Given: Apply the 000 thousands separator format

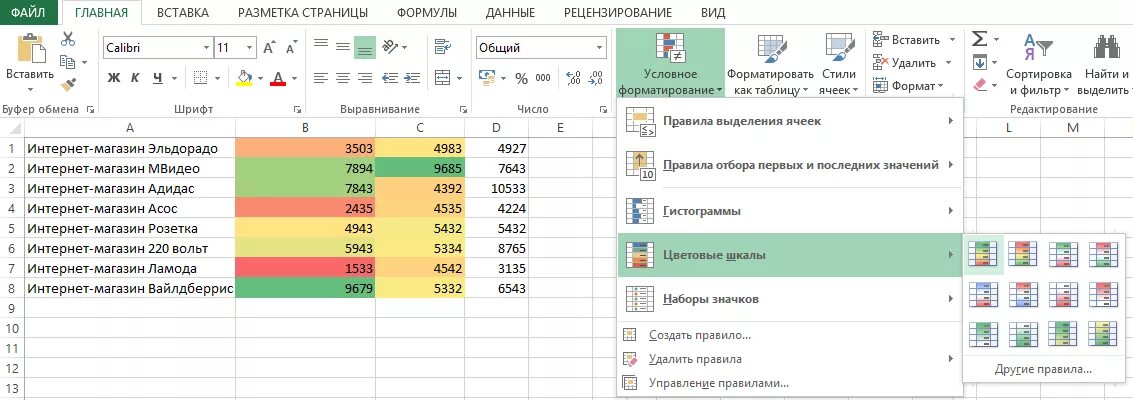Looking at the screenshot, I should click(x=543, y=78).
